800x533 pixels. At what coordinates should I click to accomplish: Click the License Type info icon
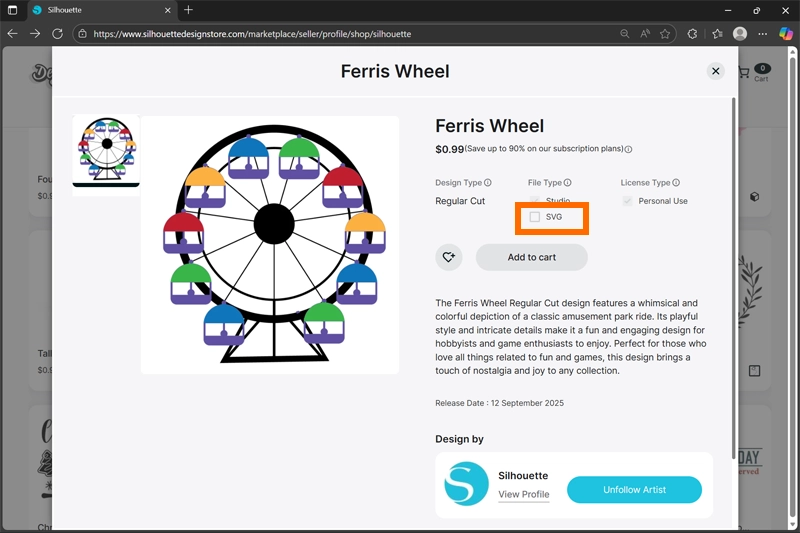(x=676, y=183)
